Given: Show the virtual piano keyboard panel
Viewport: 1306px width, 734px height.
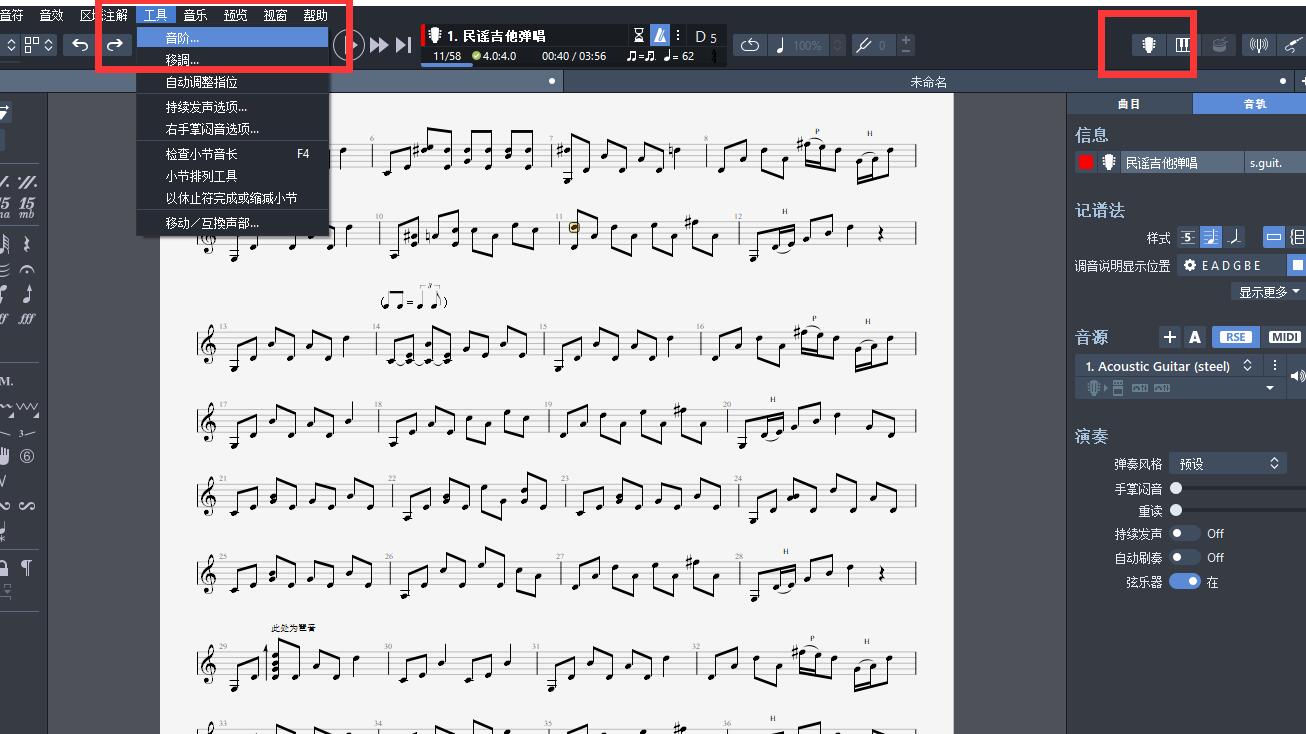Looking at the screenshot, I should click(x=1182, y=45).
